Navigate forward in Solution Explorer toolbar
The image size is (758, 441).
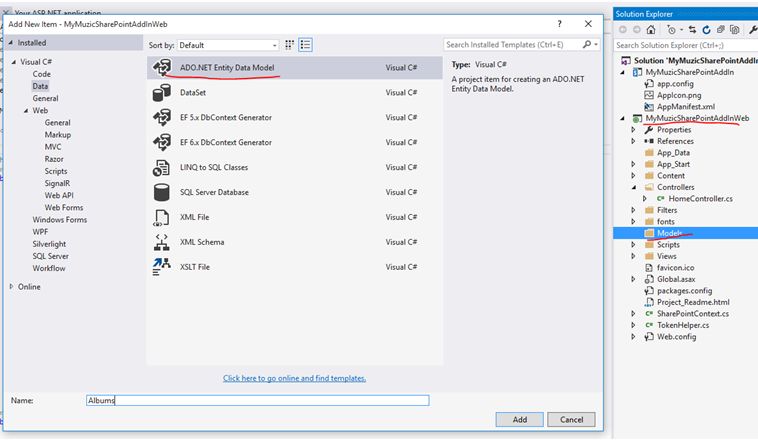637,29
